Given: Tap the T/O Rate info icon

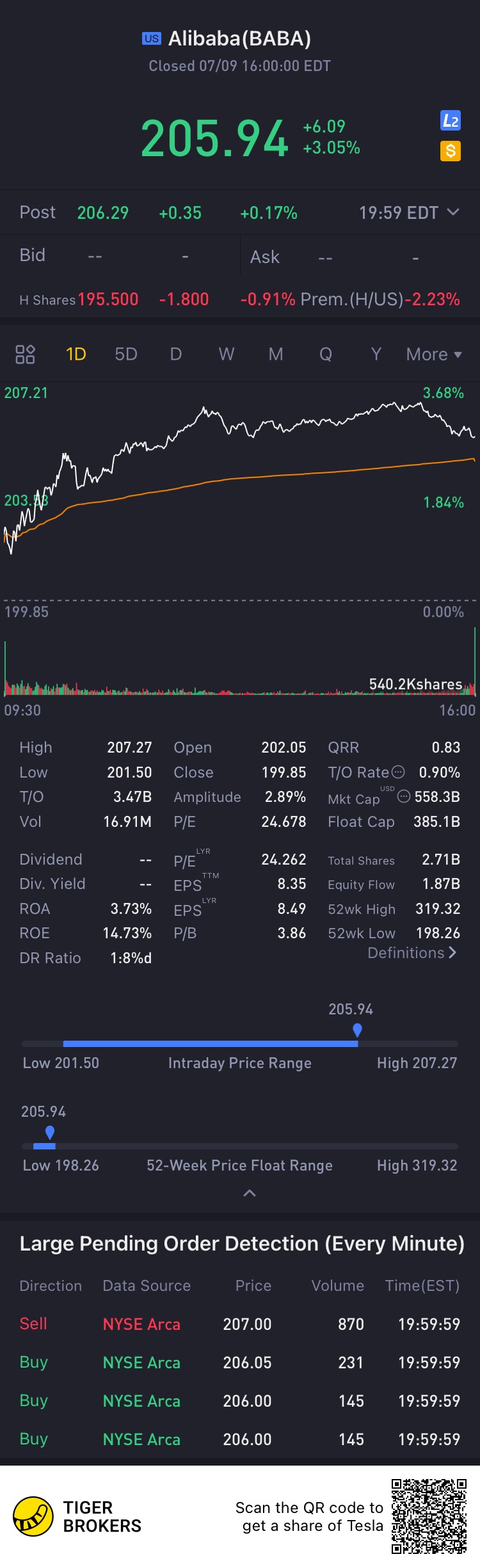Looking at the screenshot, I should [398, 772].
